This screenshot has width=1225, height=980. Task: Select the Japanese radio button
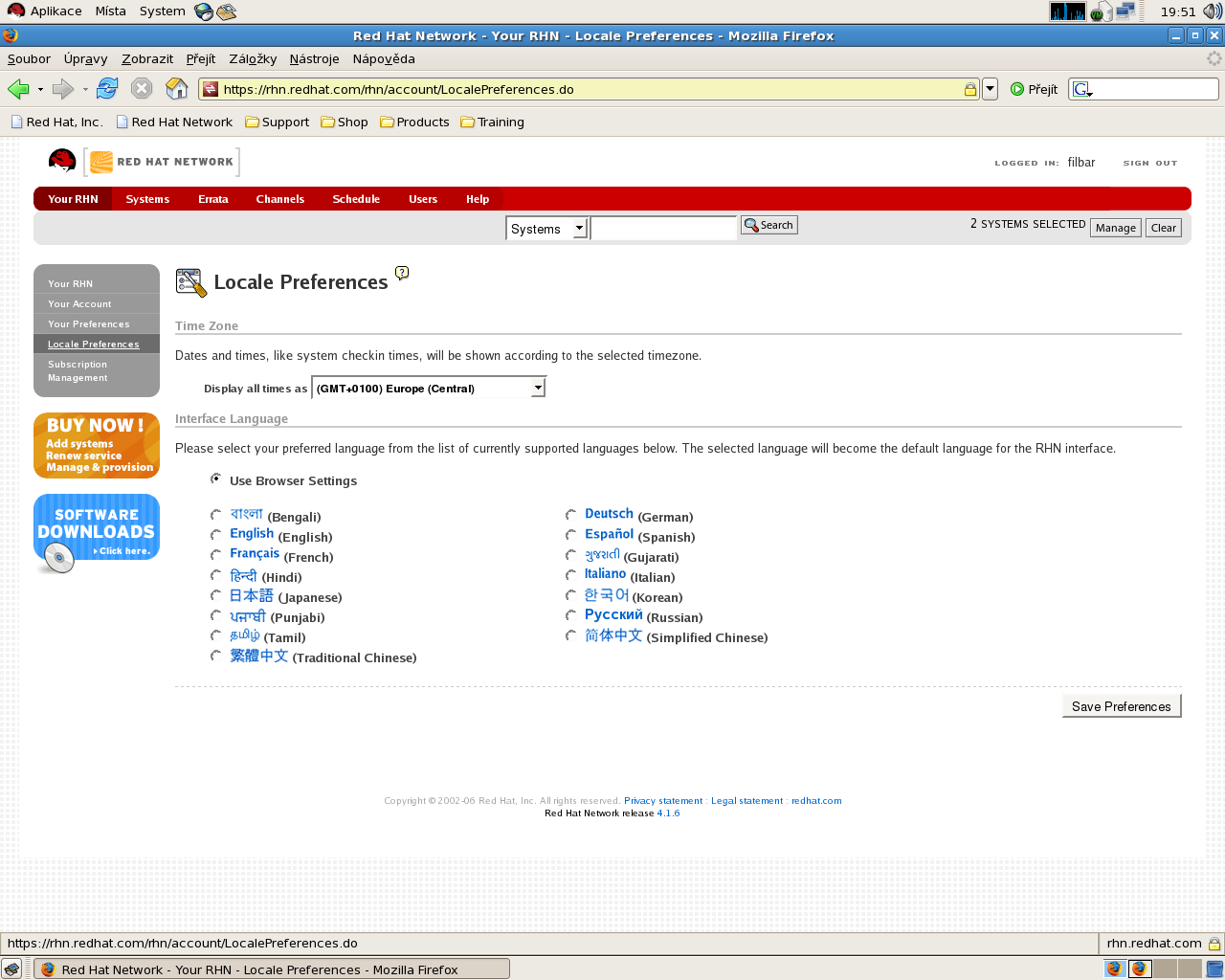(216, 595)
